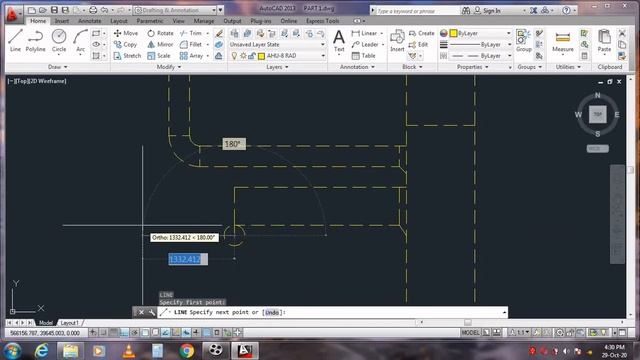The image size is (640, 360).
Task: Click the Model tab
Action: [x=46, y=323]
